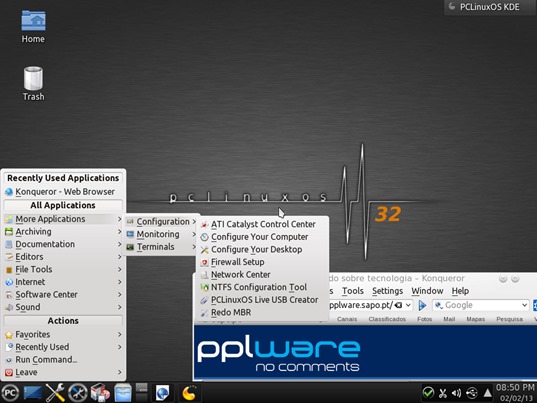Click the green checkmark update tray icon
This screenshot has width=537, height=403.
coord(428,393)
